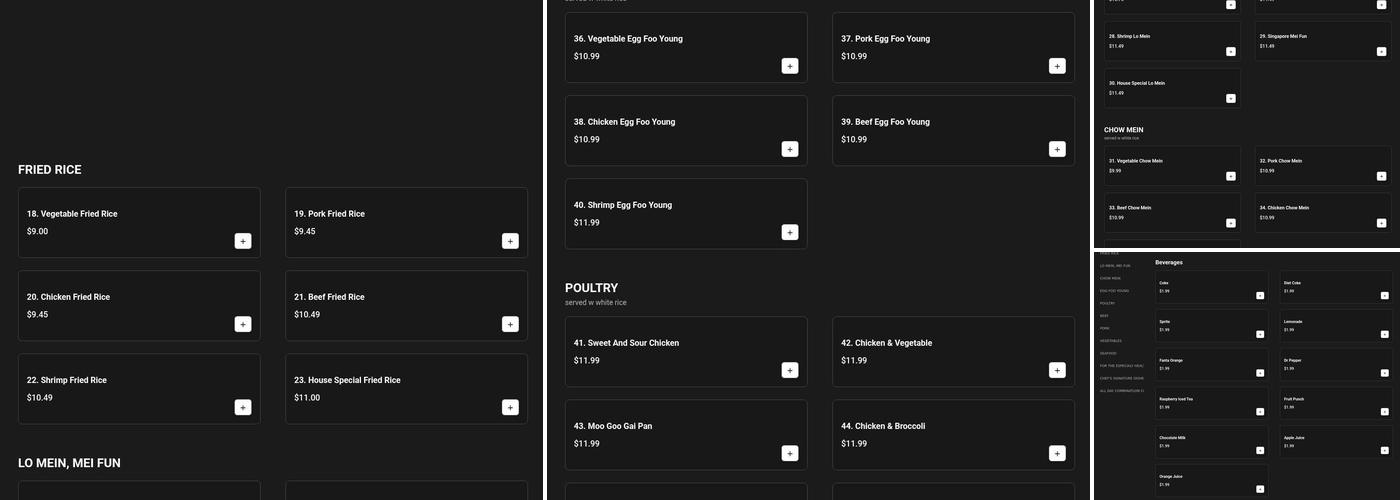Add Moo Goo Gai Pan to order
1400x500 pixels.
pos(790,453)
